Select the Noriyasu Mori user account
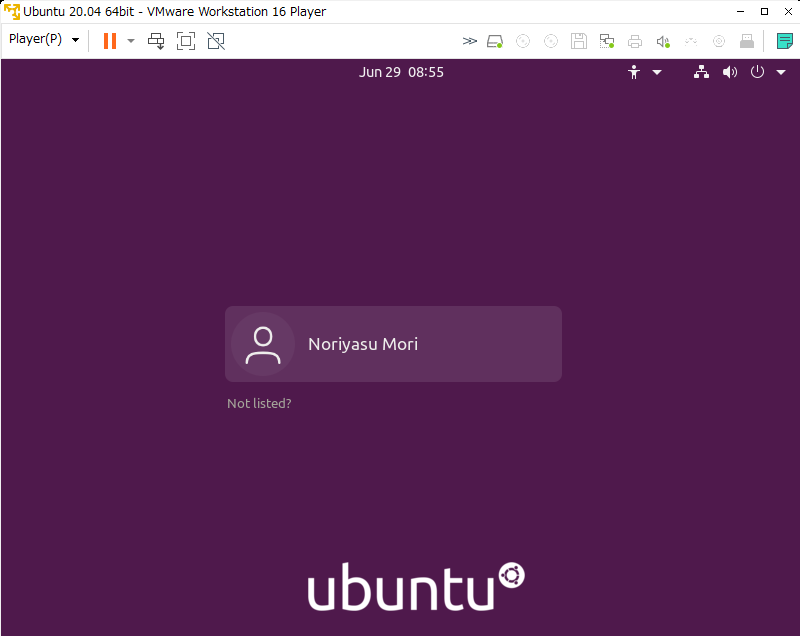The image size is (800, 636). [393, 344]
